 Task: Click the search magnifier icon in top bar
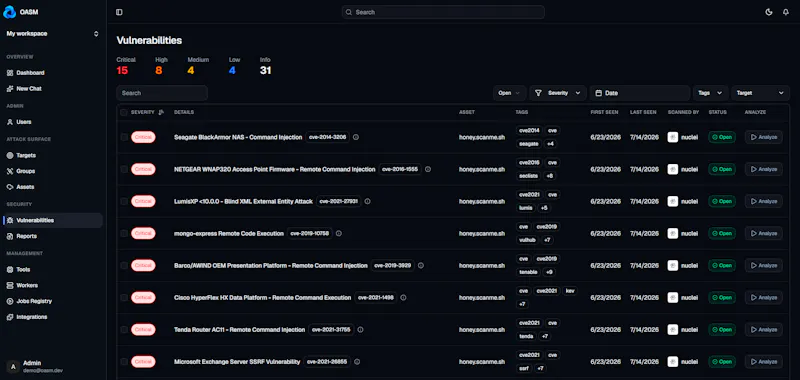(x=349, y=12)
